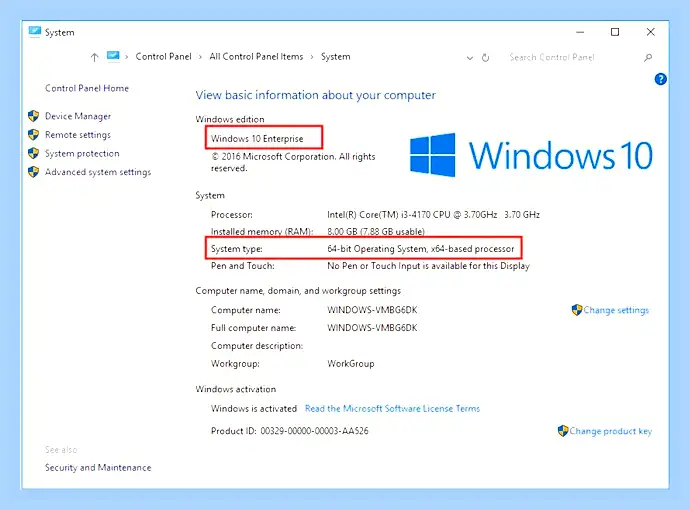
Task: Click the up arrow navigation icon
Action: tap(94, 57)
